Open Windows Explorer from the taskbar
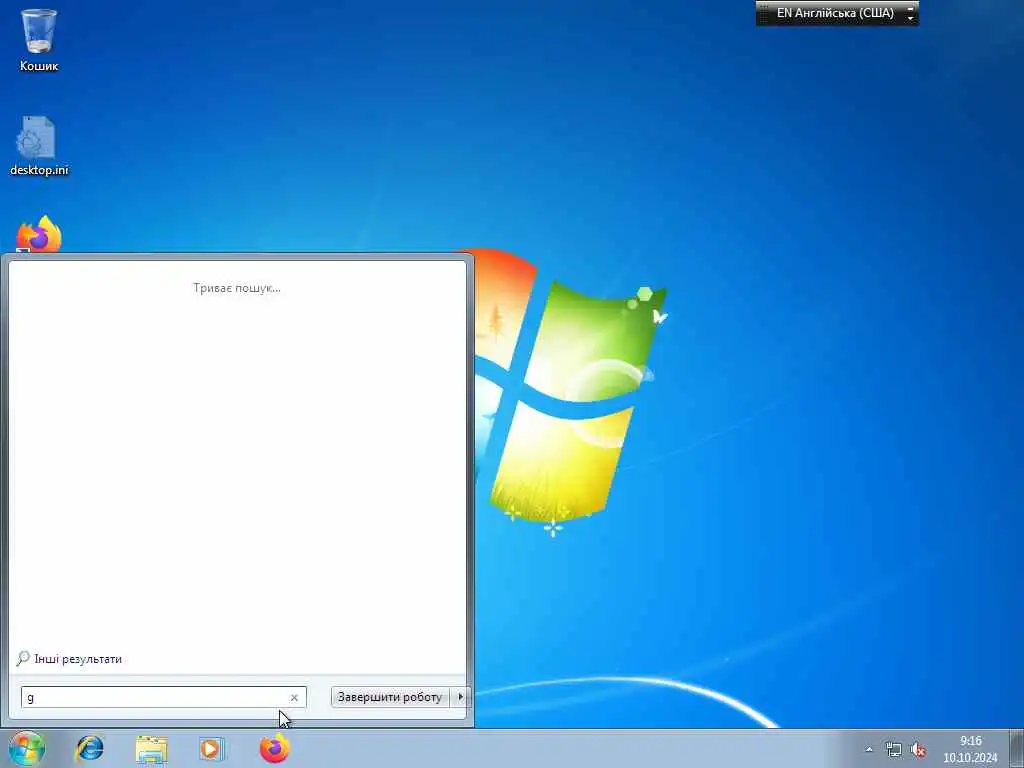This screenshot has height=768, width=1024. 152,748
